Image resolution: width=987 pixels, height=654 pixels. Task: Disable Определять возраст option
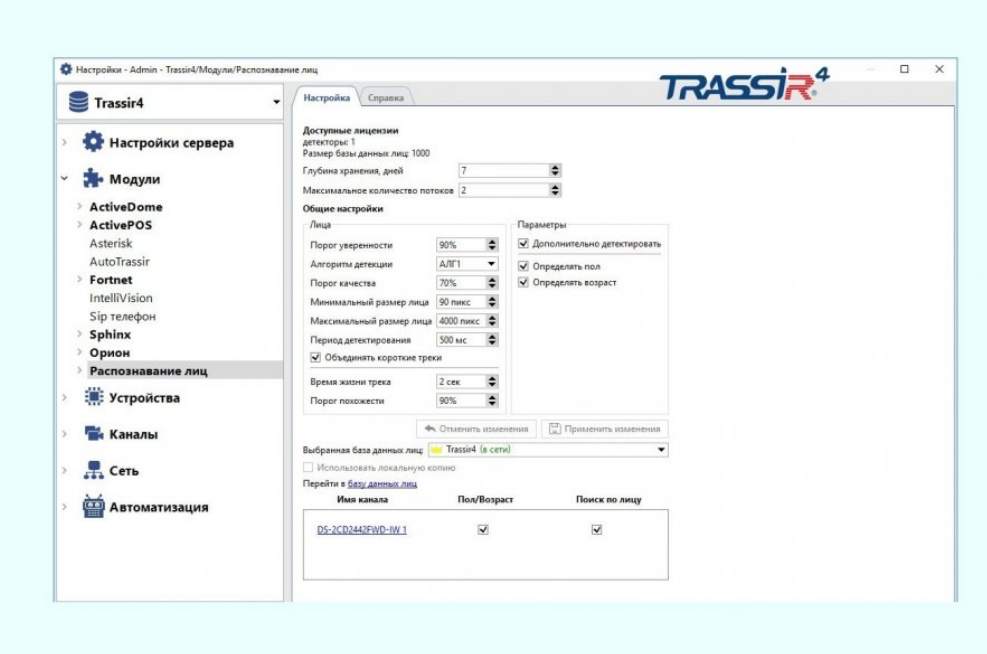(x=523, y=283)
